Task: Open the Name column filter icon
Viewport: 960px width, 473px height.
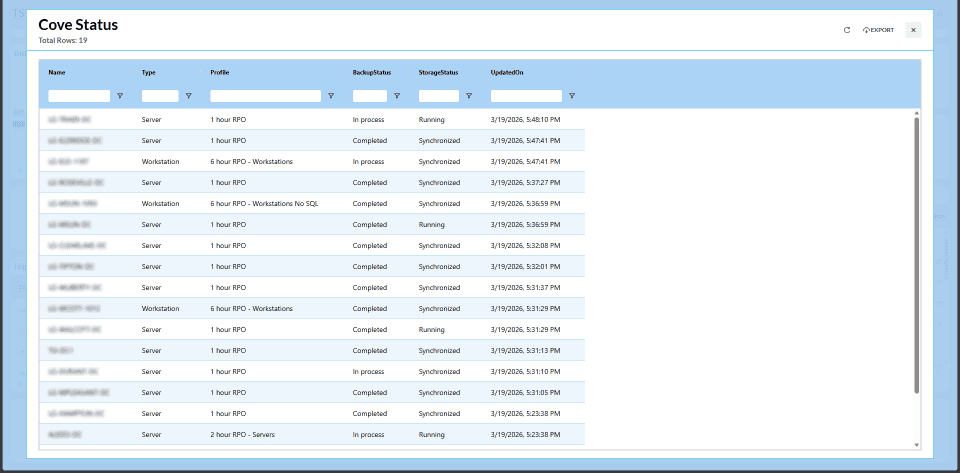Action: tap(120, 96)
